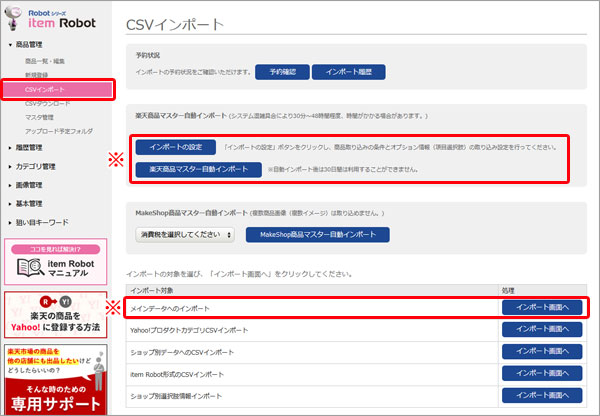Expand the 基本管理 menu section
This screenshot has height=416, width=600.
(x=28, y=203)
